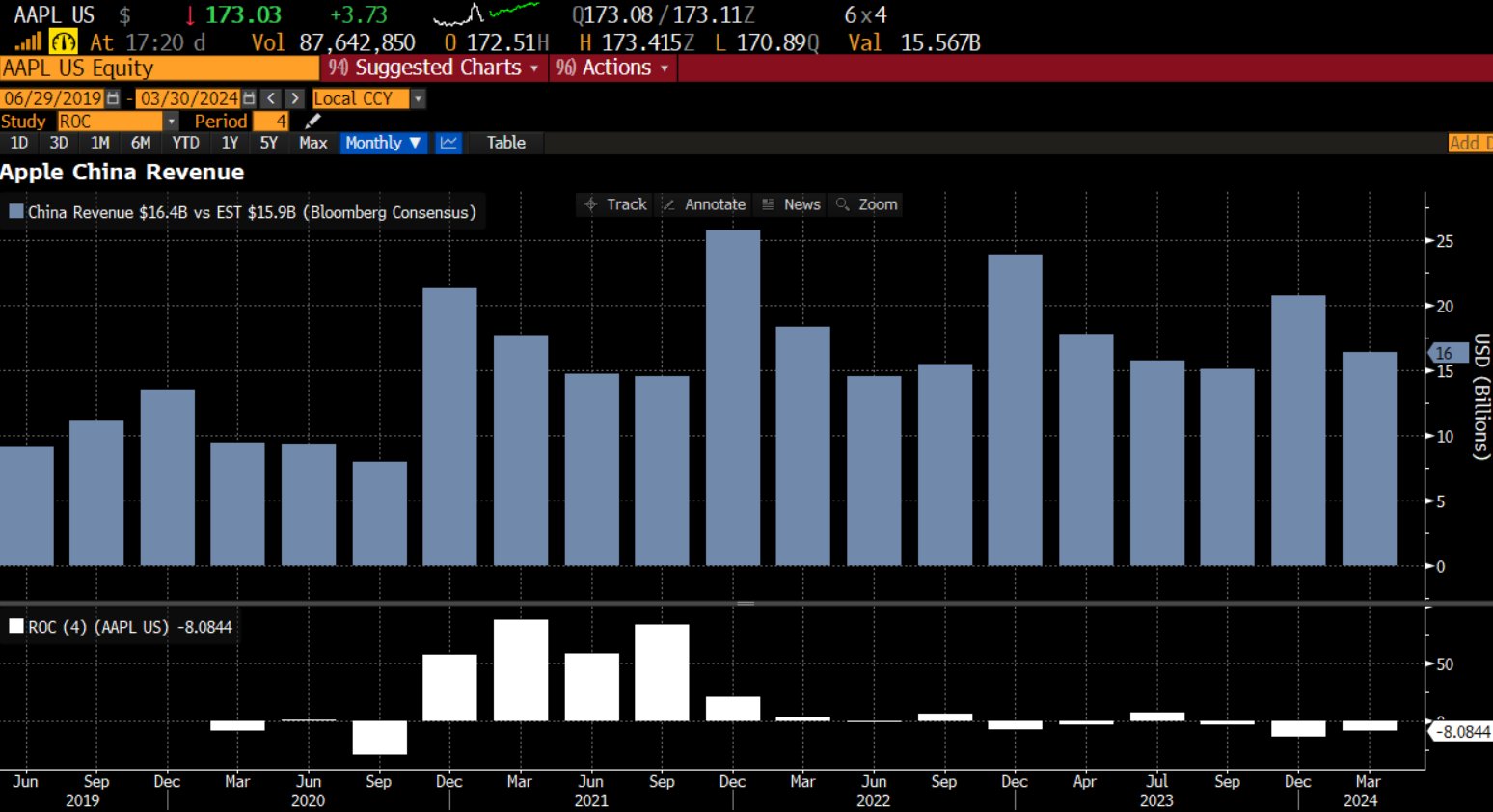Open the Monthly periodicity dropdown
The width and height of the screenshot is (1493, 812).
pyautogui.click(x=383, y=143)
